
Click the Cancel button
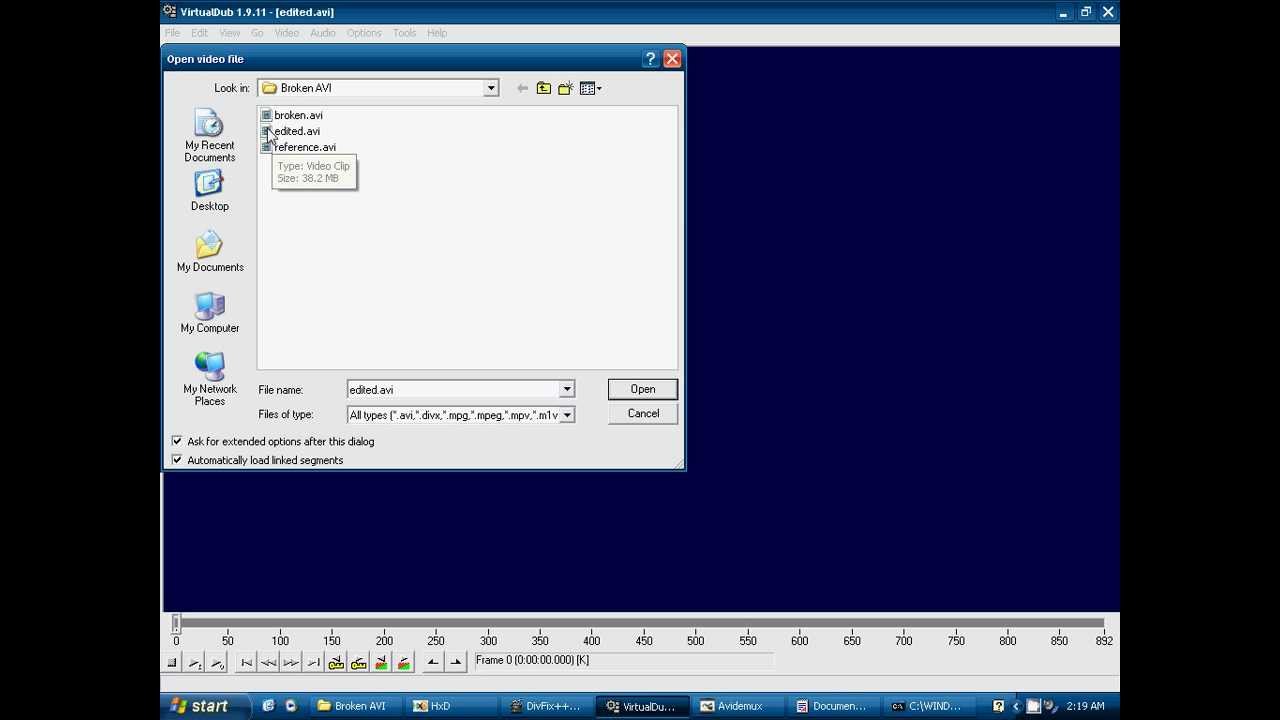[x=643, y=414]
